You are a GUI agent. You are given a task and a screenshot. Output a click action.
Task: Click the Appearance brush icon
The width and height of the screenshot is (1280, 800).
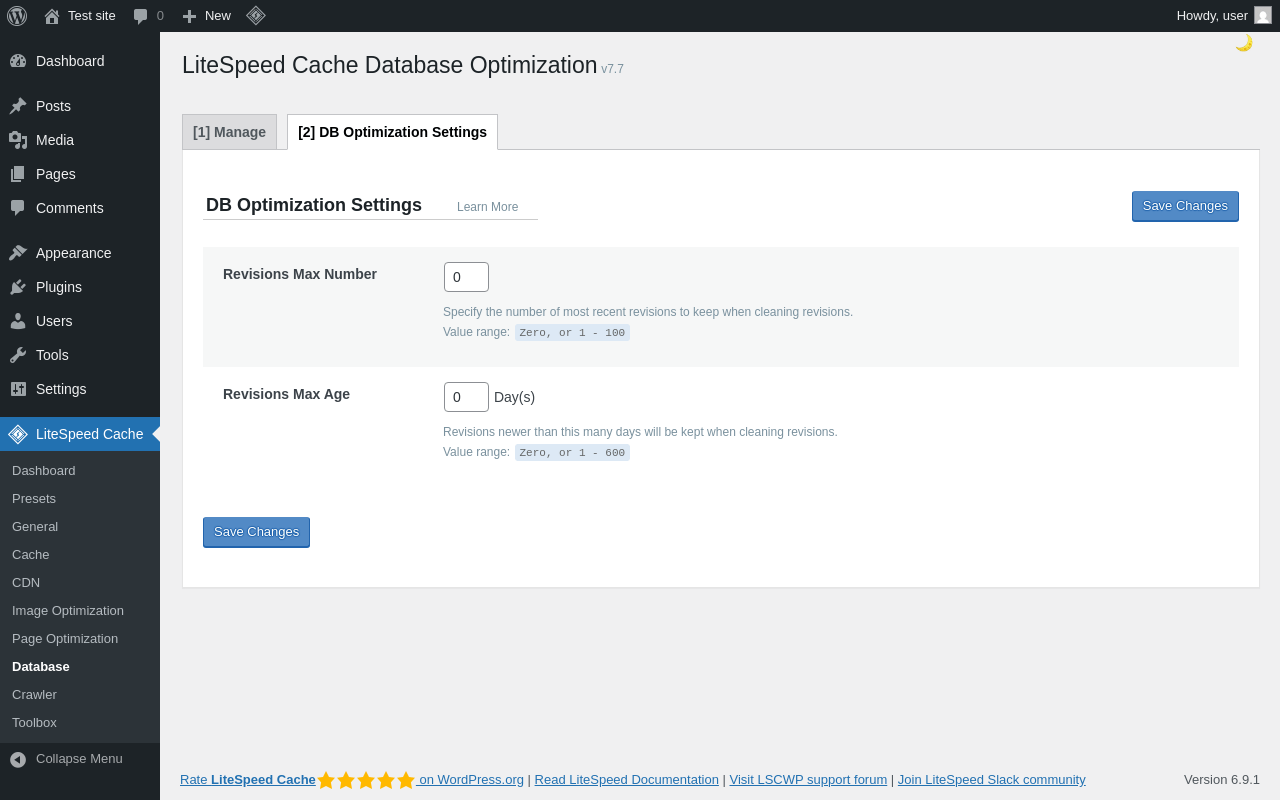(x=18, y=253)
